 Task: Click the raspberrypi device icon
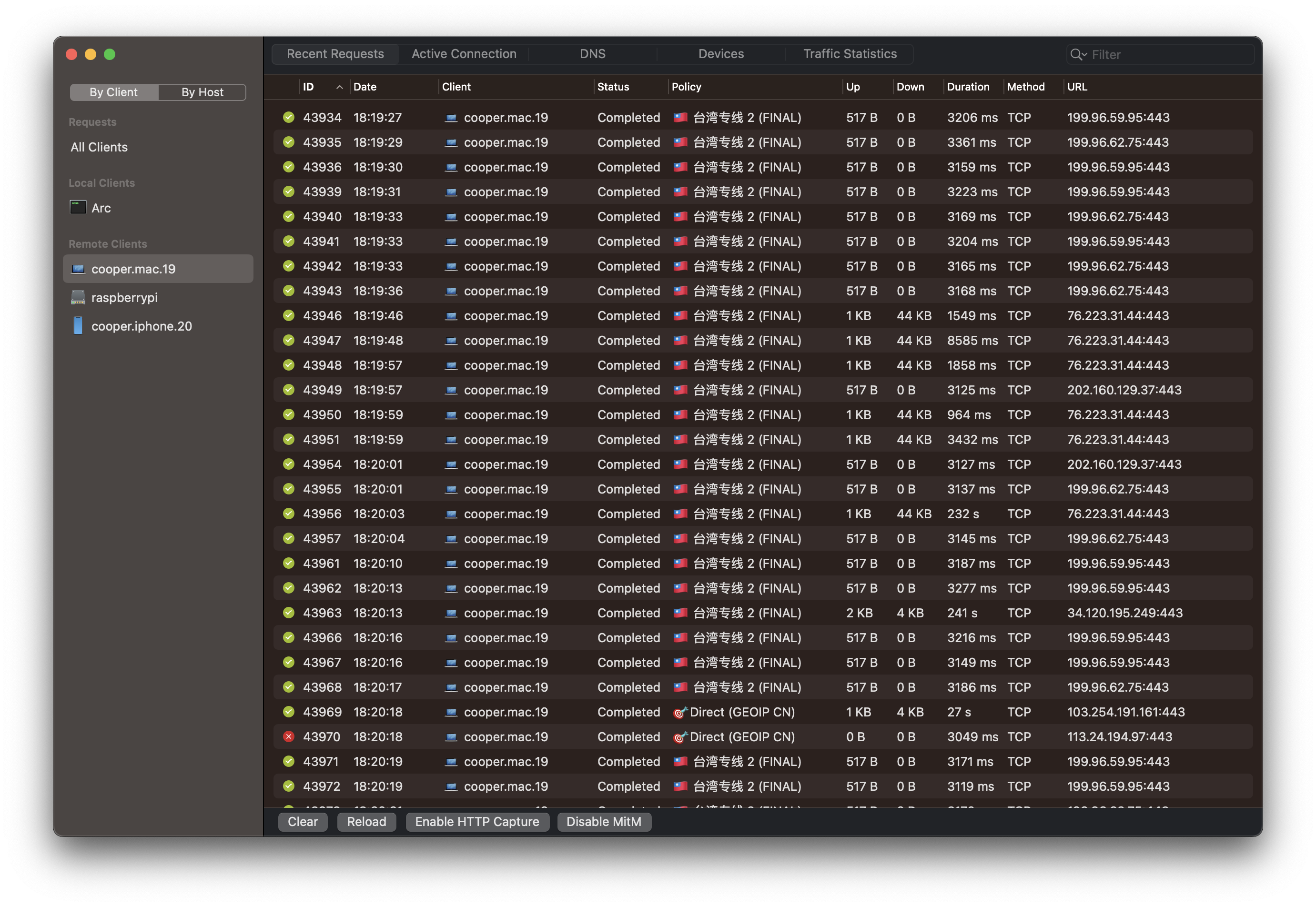click(78, 297)
